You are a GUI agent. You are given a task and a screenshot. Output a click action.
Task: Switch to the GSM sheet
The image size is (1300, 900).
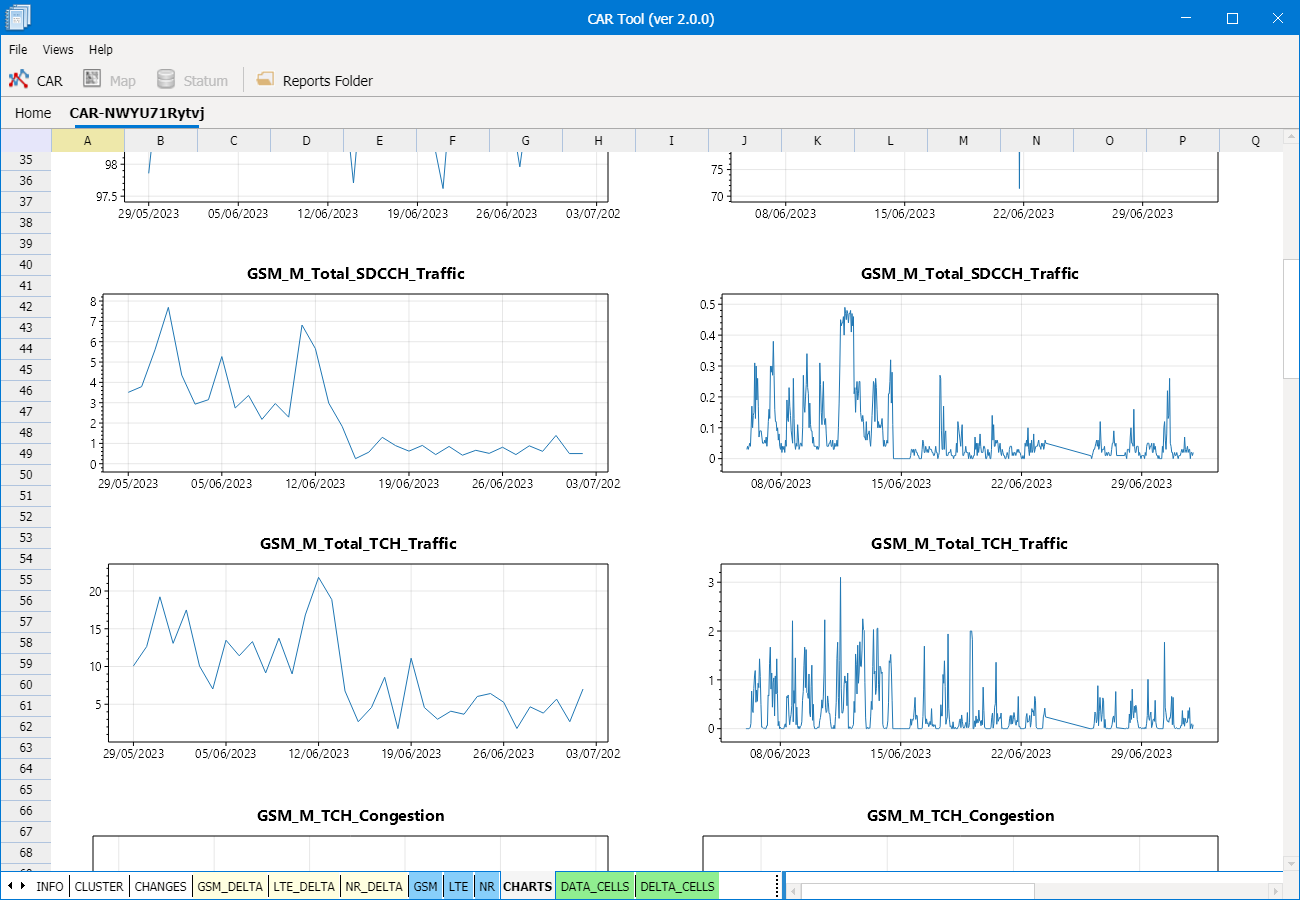tap(424, 886)
